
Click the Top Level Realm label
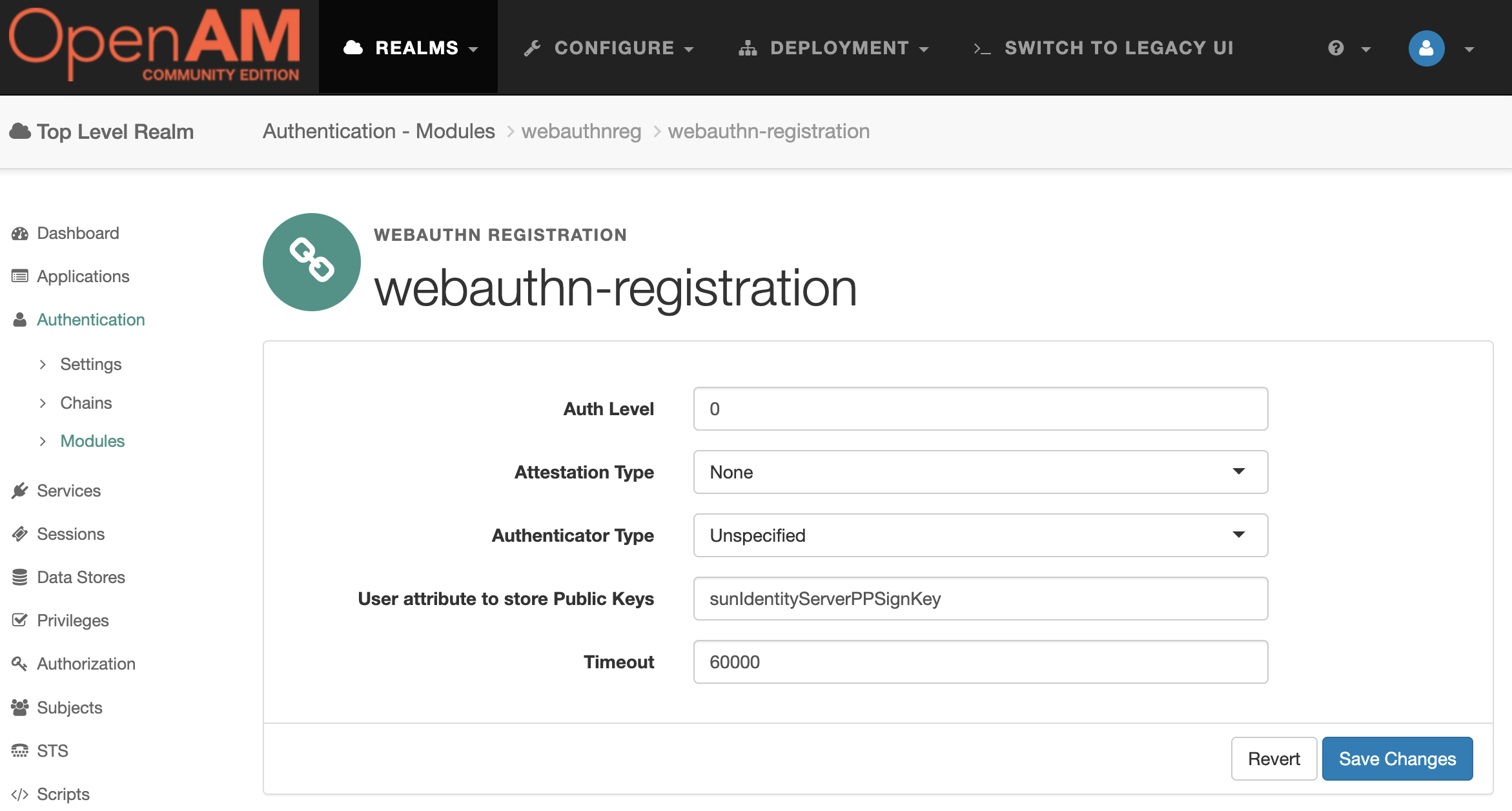tap(113, 131)
